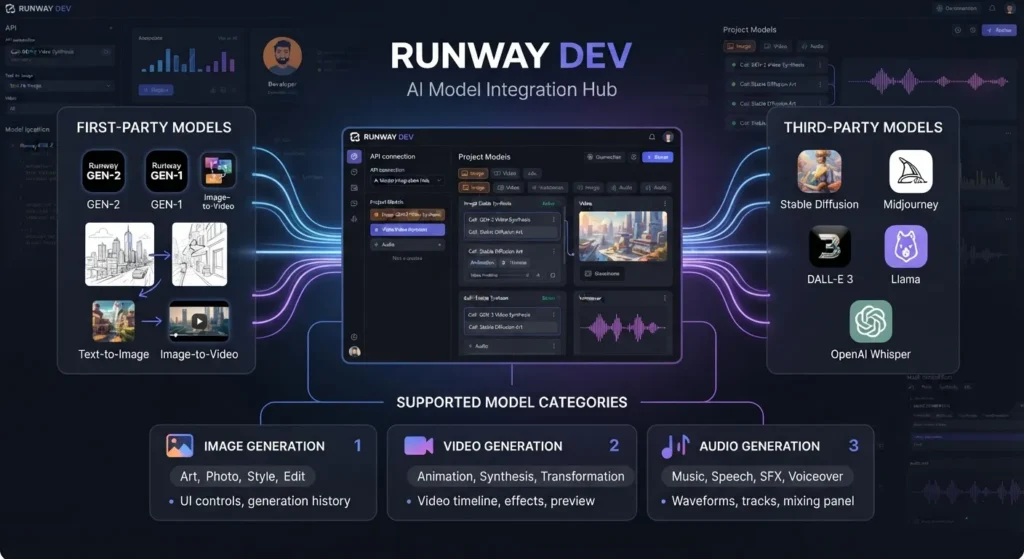Click the clock icon near bottom of center sidebar
This screenshot has width=1024, height=559.
(x=354, y=337)
